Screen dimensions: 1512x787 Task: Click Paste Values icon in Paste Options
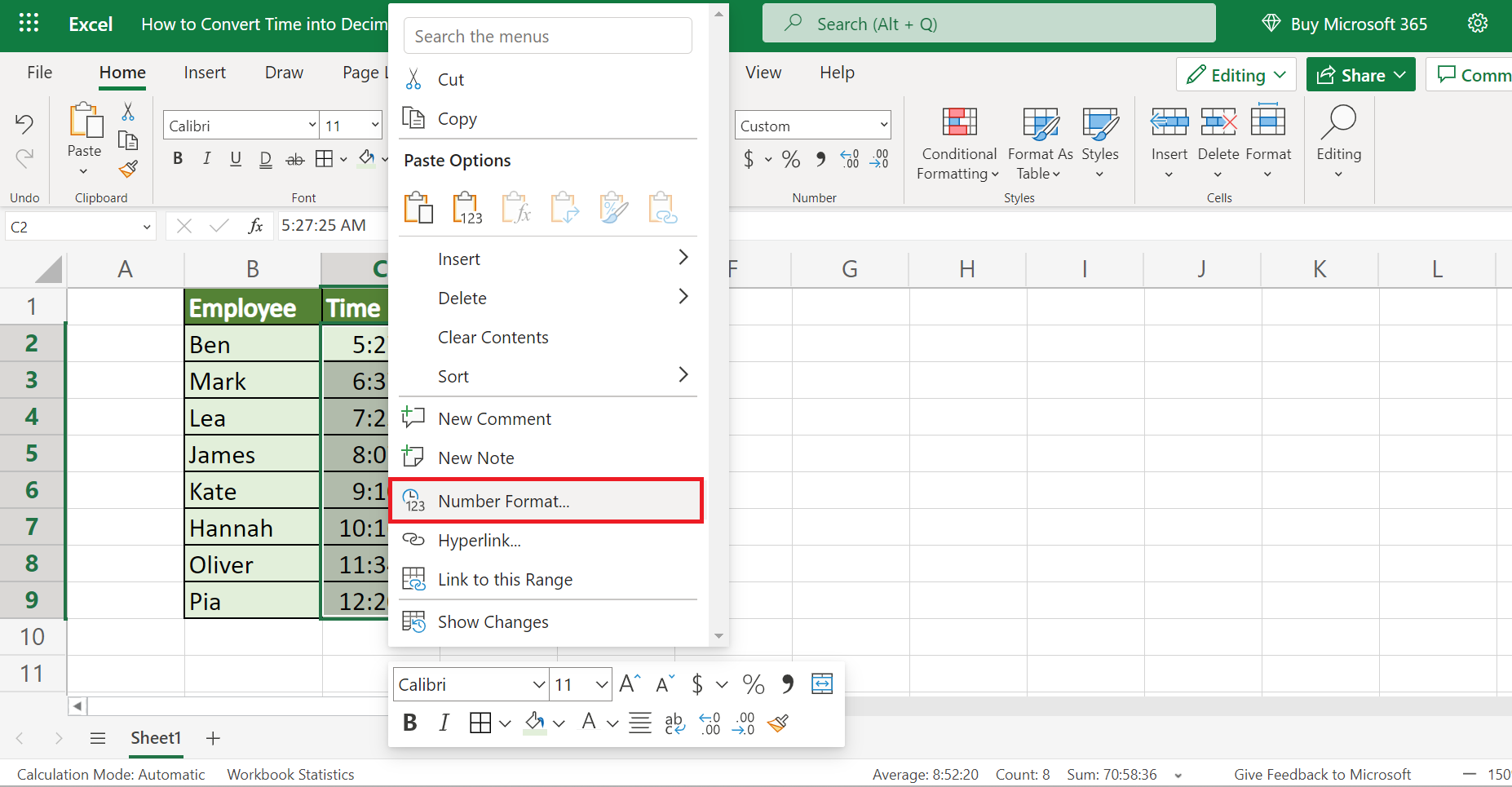(x=467, y=208)
